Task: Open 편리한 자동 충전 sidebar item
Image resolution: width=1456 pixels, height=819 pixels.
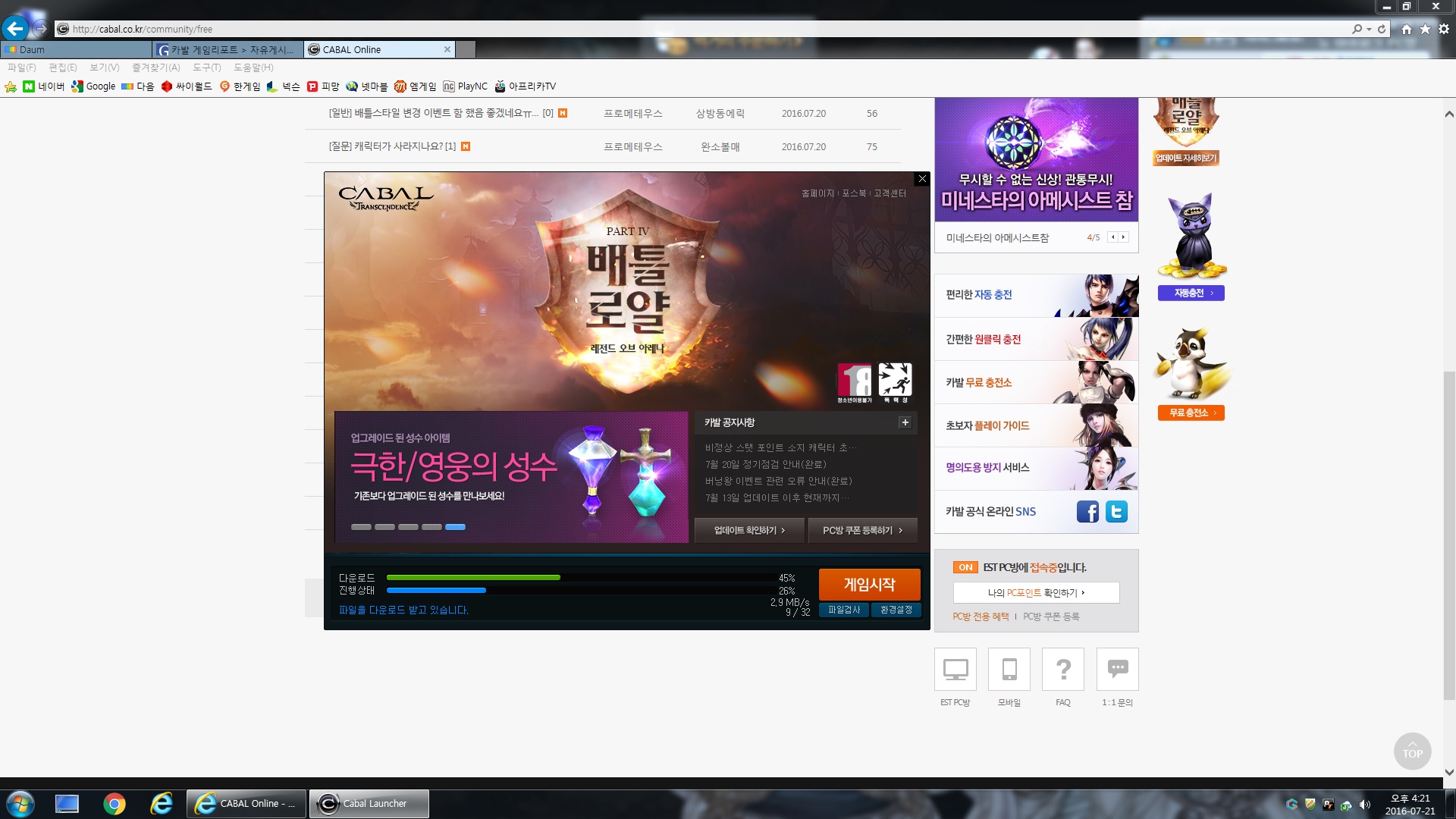Action: point(1036,296)
